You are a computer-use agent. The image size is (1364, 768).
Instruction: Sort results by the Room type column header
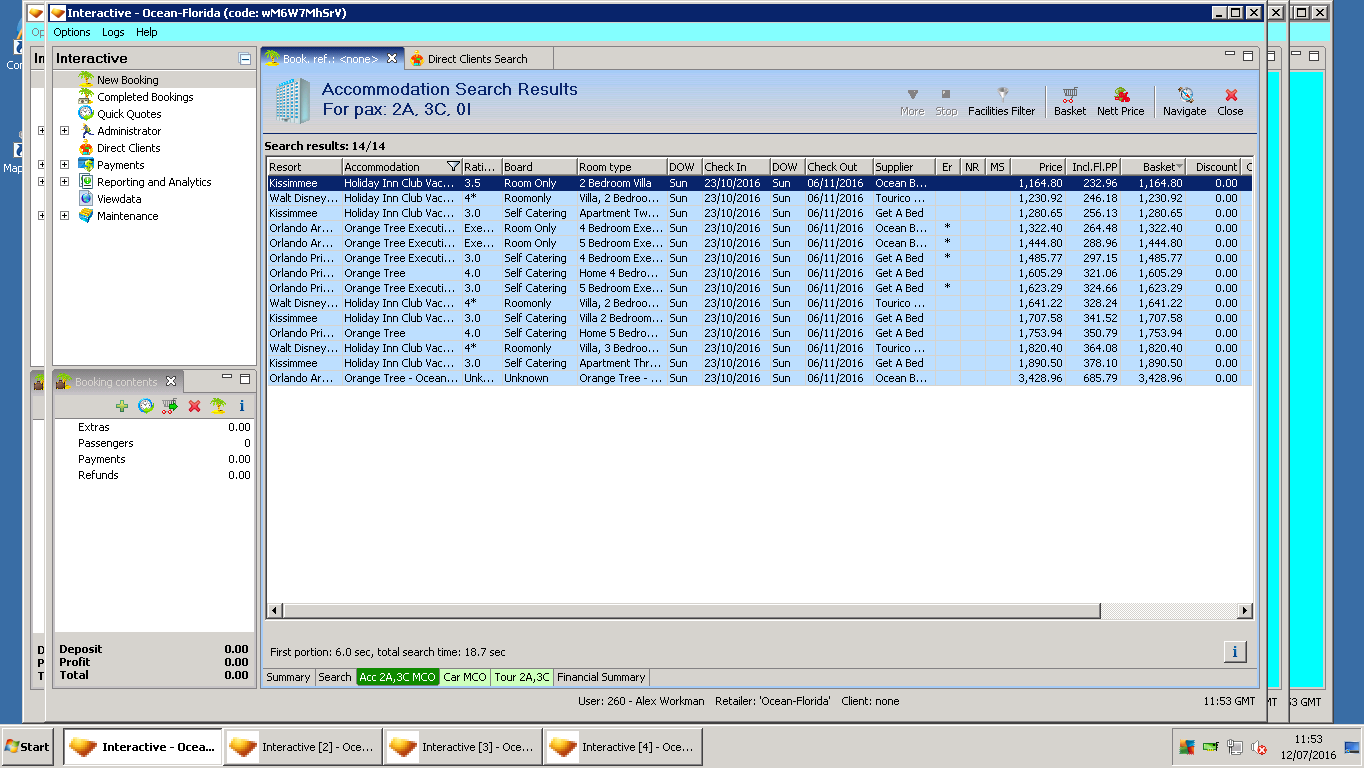[622, 167]
